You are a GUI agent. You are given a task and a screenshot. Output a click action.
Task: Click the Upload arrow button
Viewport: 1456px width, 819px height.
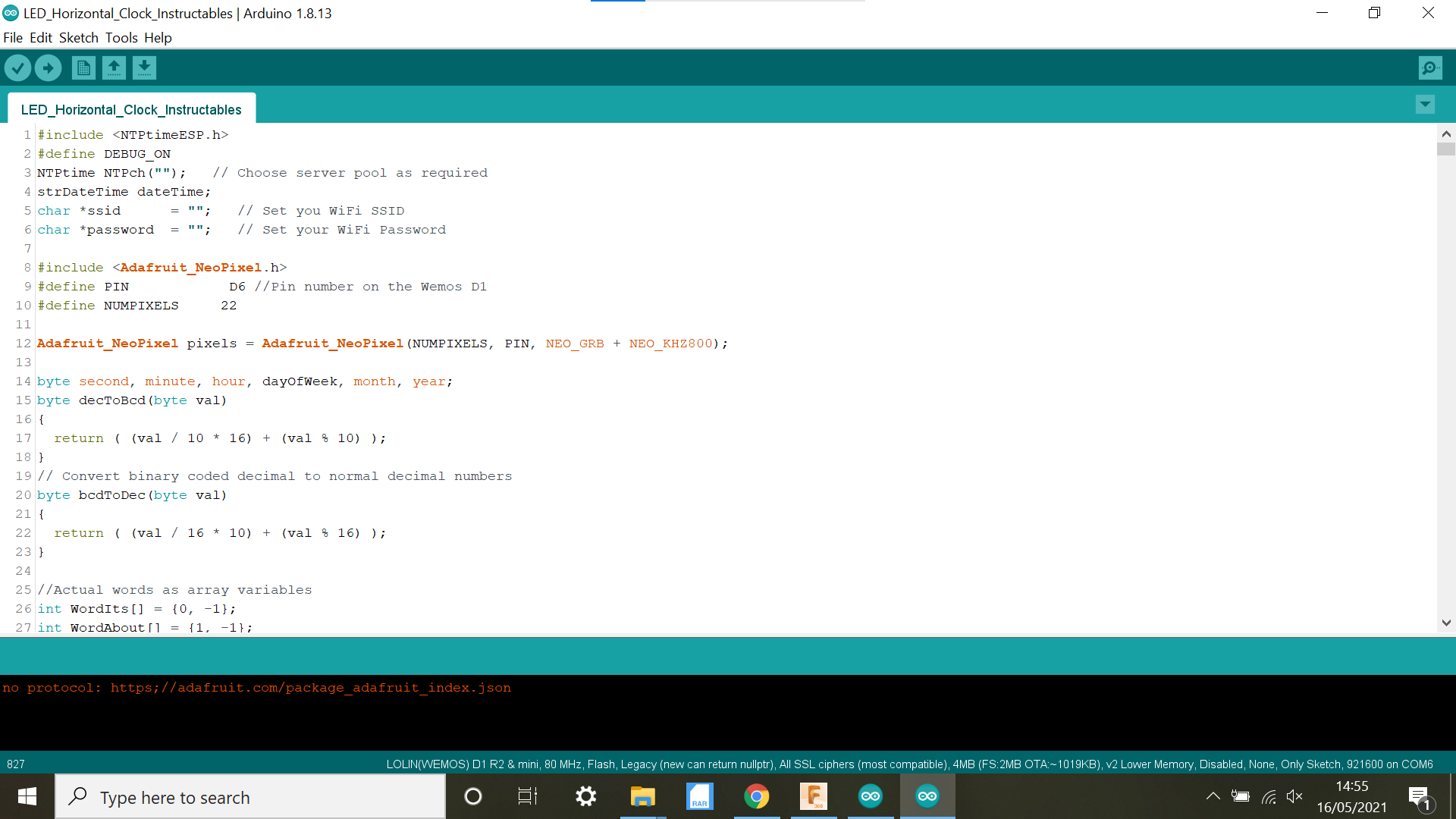tap(48, 68)
